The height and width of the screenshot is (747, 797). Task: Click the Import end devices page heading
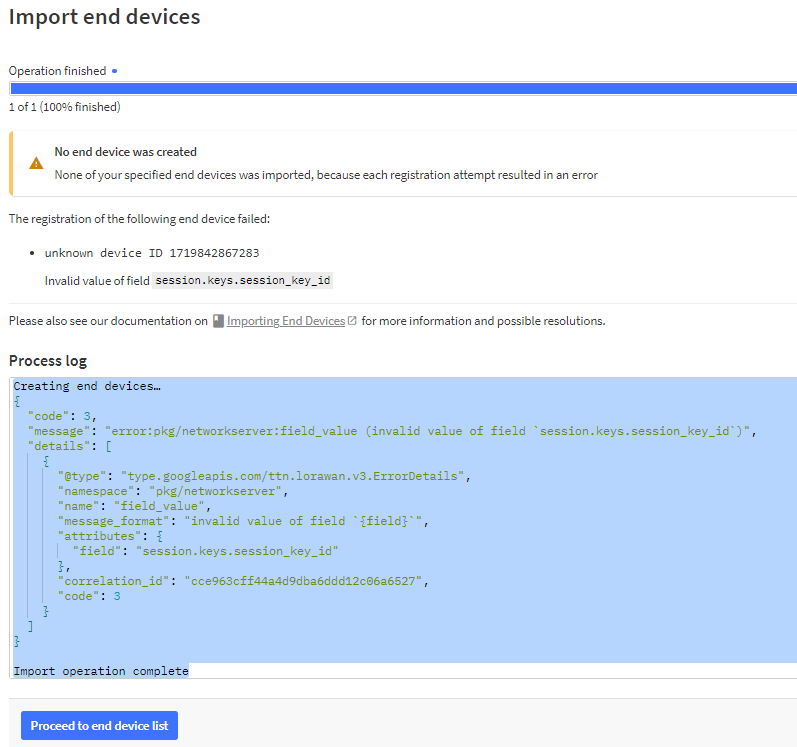[x=104, y=17]
